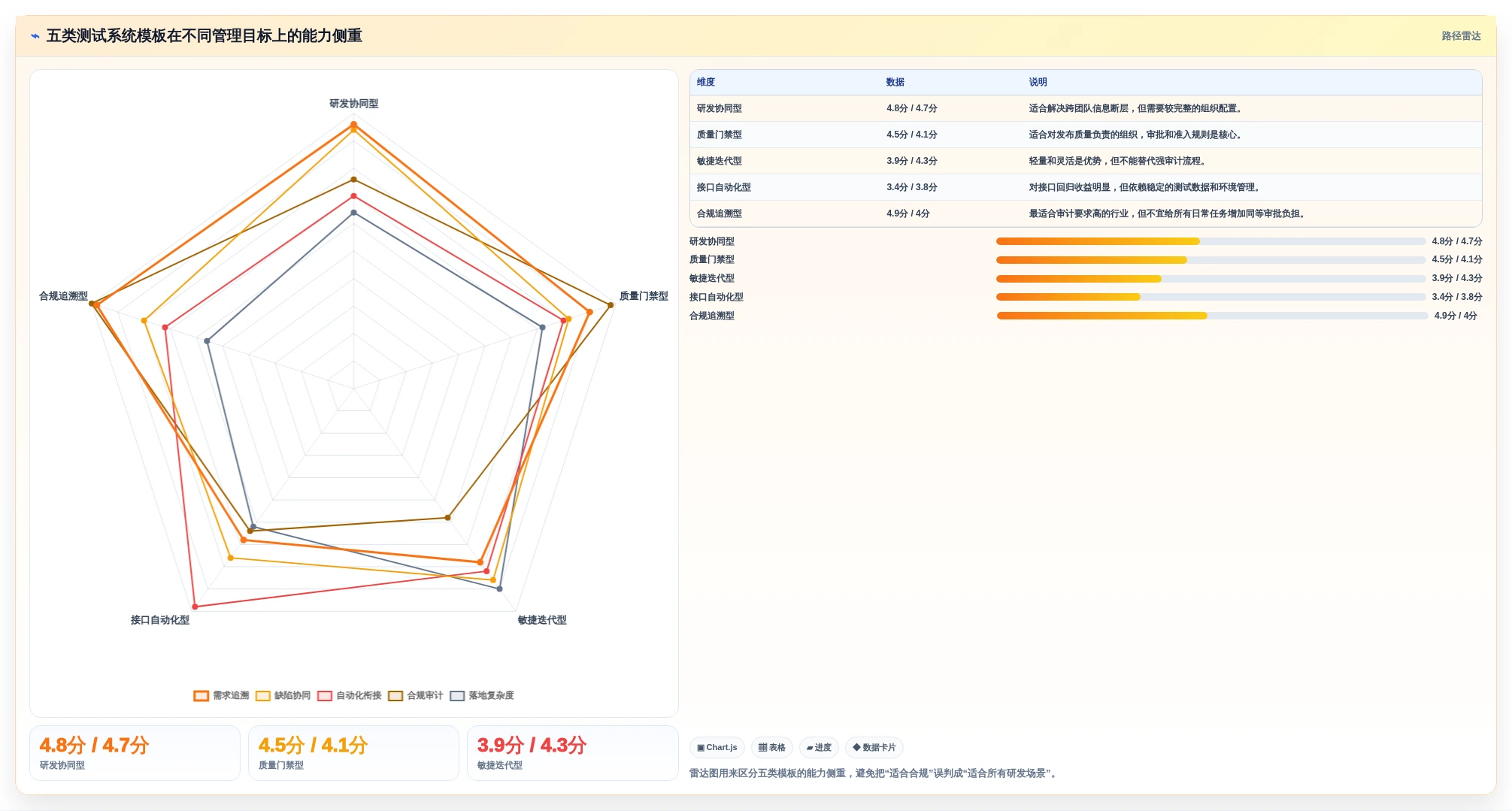
Task: Click the 合规追溯型 progress bar
Action: [x=1212, y=316]
